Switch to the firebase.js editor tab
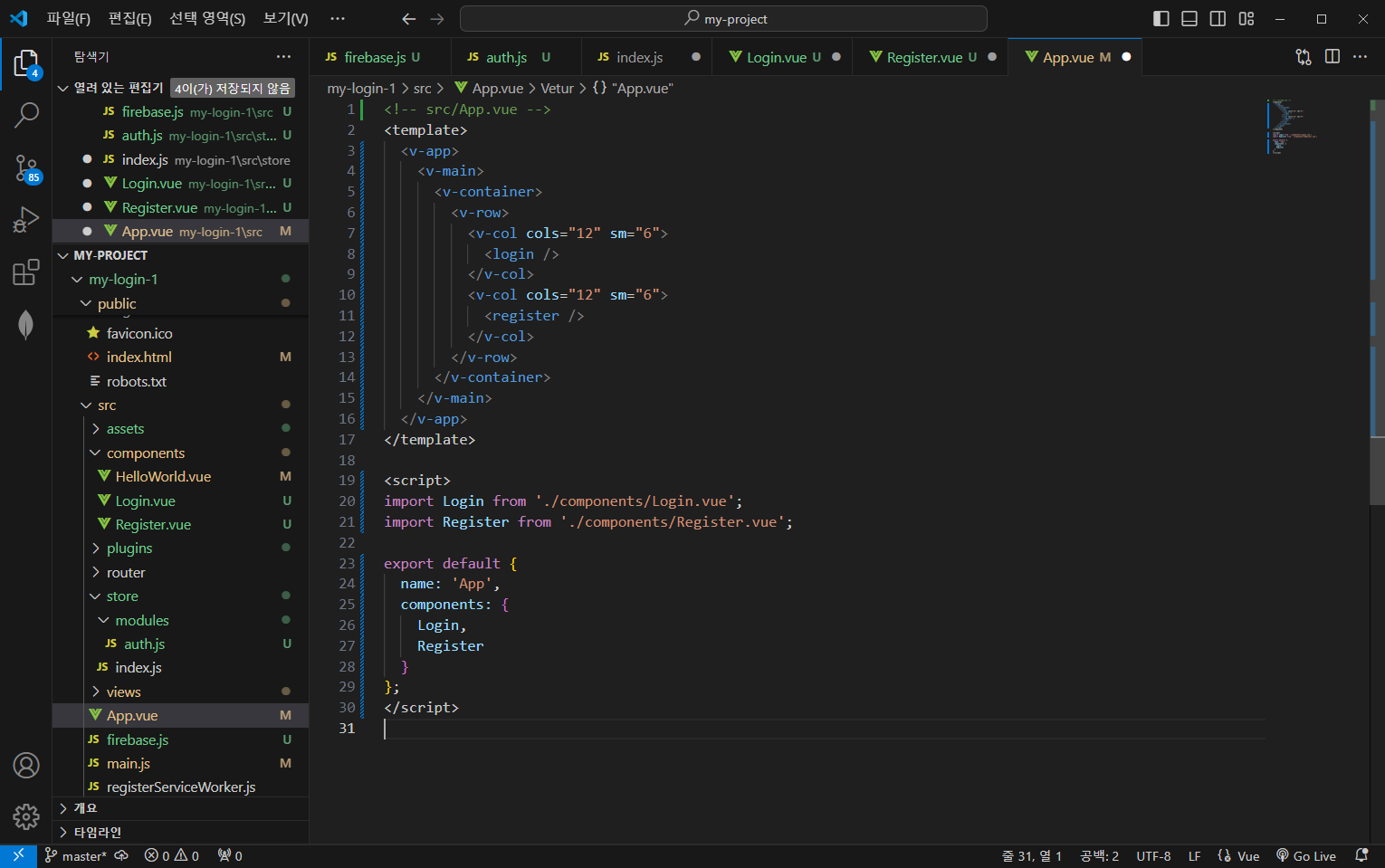 pyautogui.click(x=380, y=57)
